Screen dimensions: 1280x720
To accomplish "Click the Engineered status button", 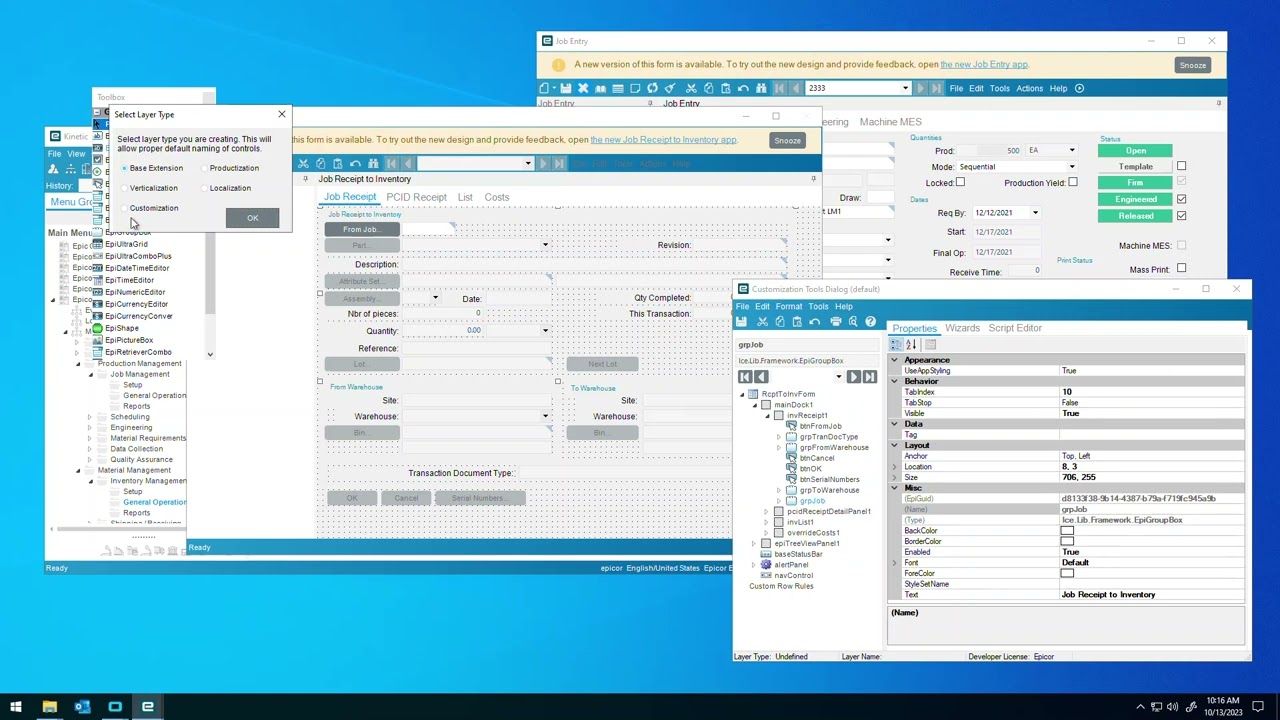I will coord(1135,199).
